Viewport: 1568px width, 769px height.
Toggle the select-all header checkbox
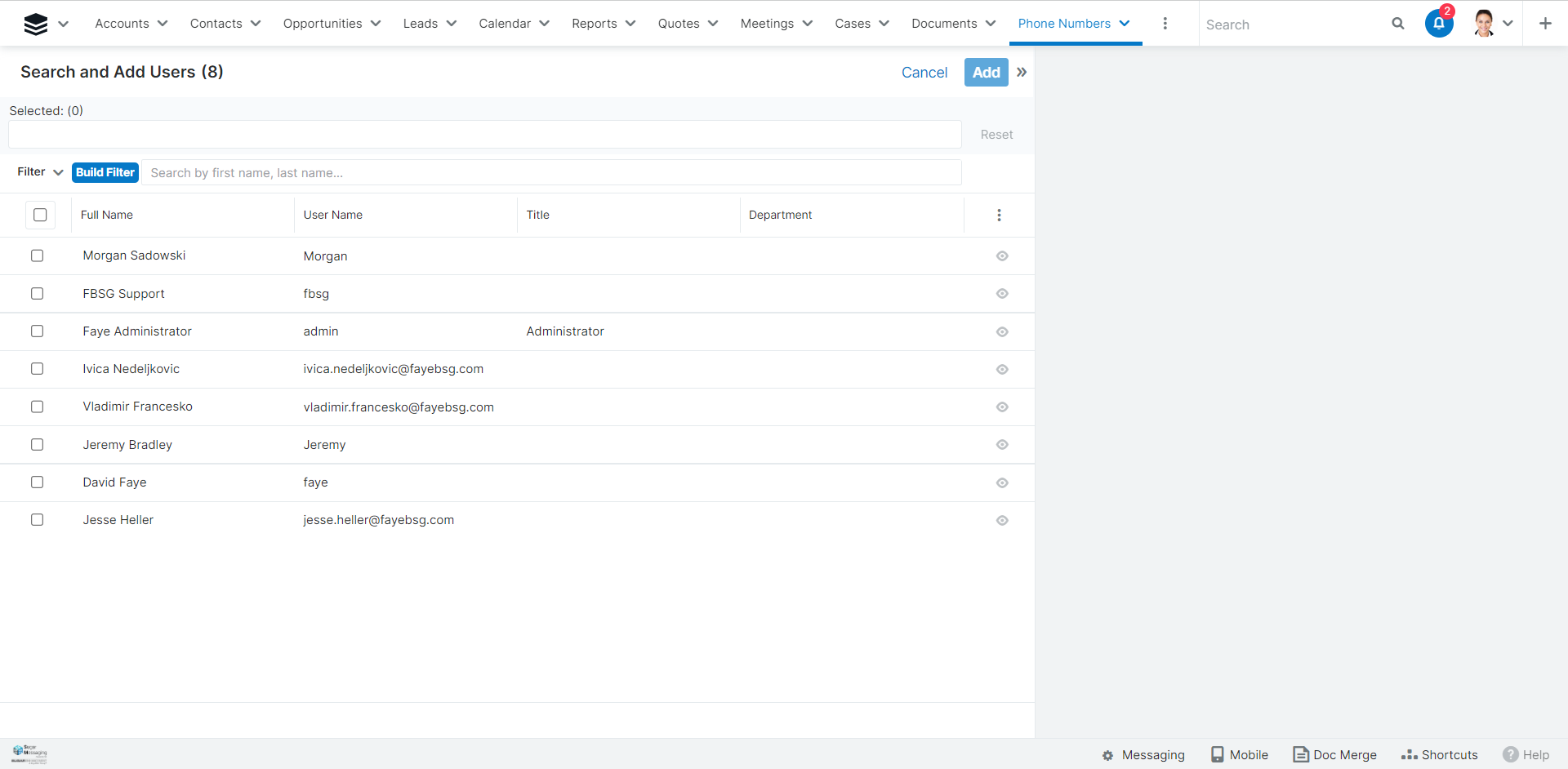pos(40,216)
